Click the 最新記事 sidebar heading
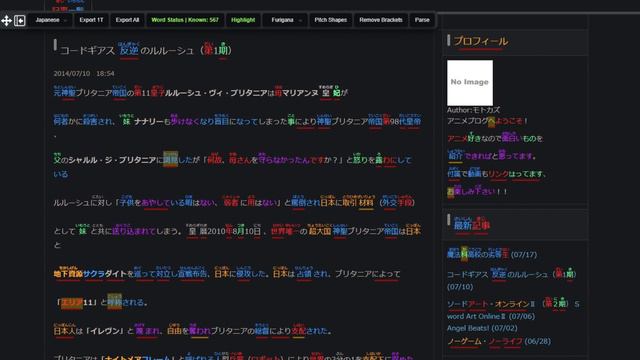 pyautogui.click(x=471, y=225)
